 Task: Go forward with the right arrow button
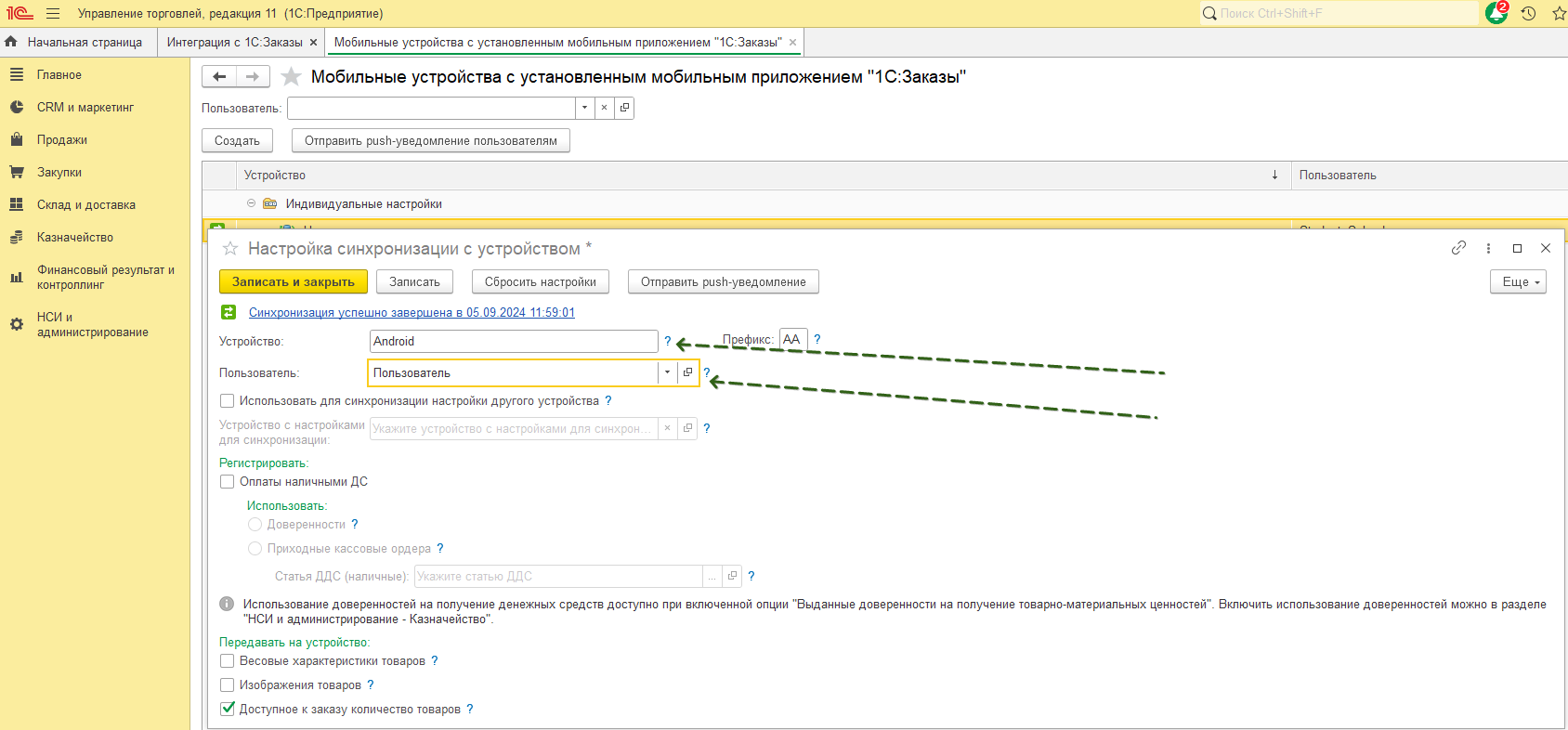tap(253, 77)
